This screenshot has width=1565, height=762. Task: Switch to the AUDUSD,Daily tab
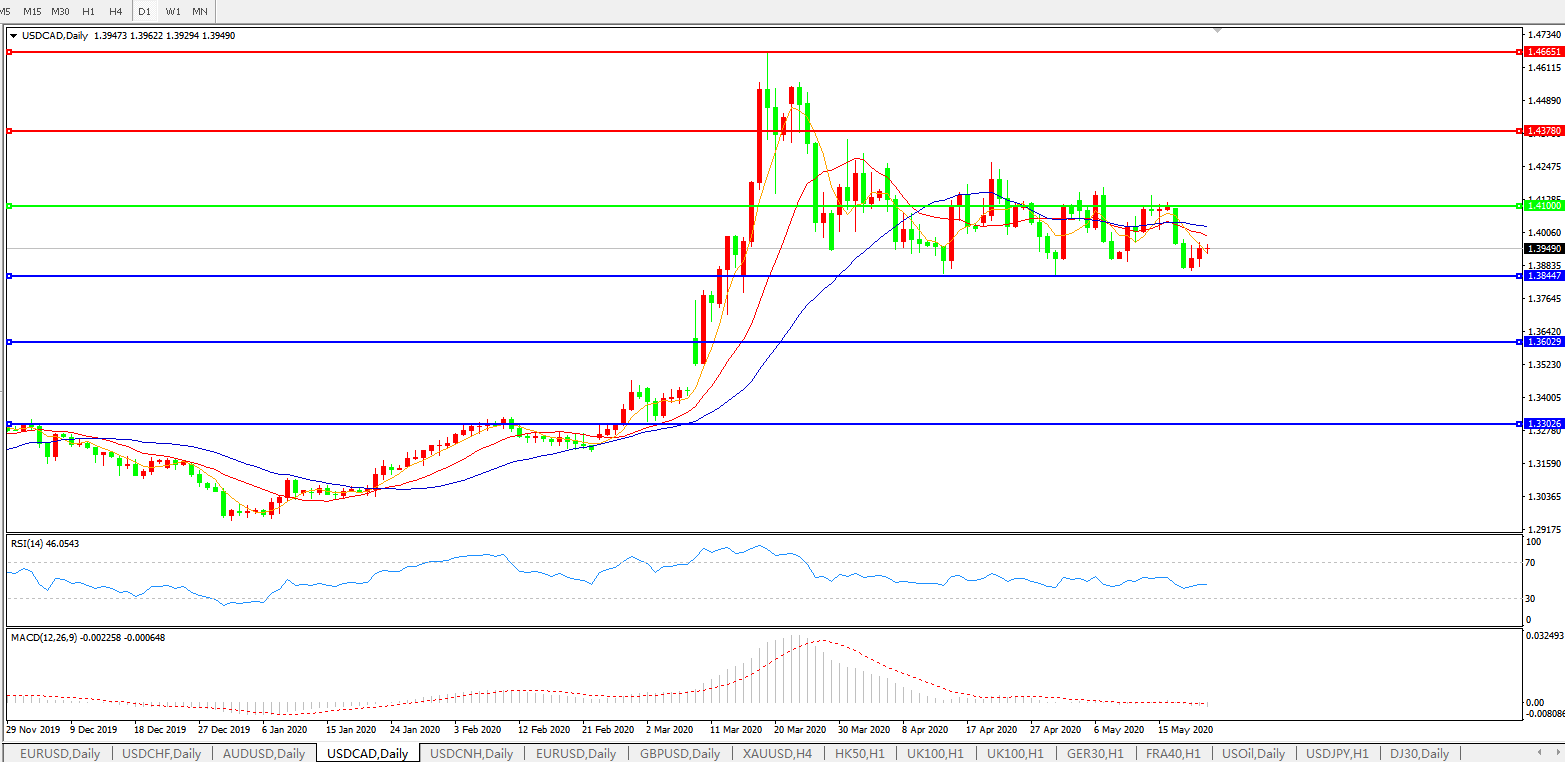tap(264, 753)
